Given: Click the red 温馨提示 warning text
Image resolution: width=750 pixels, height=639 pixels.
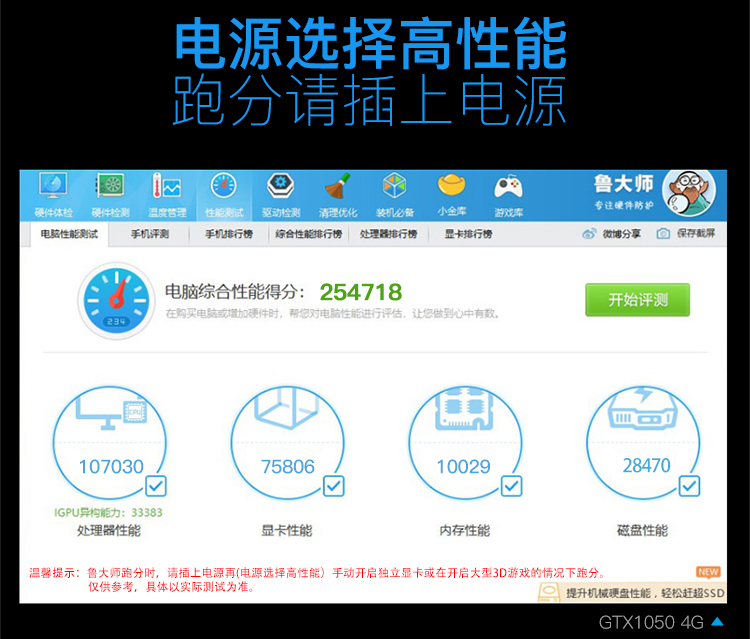Looking at the screenshot, I should point(317,579).
